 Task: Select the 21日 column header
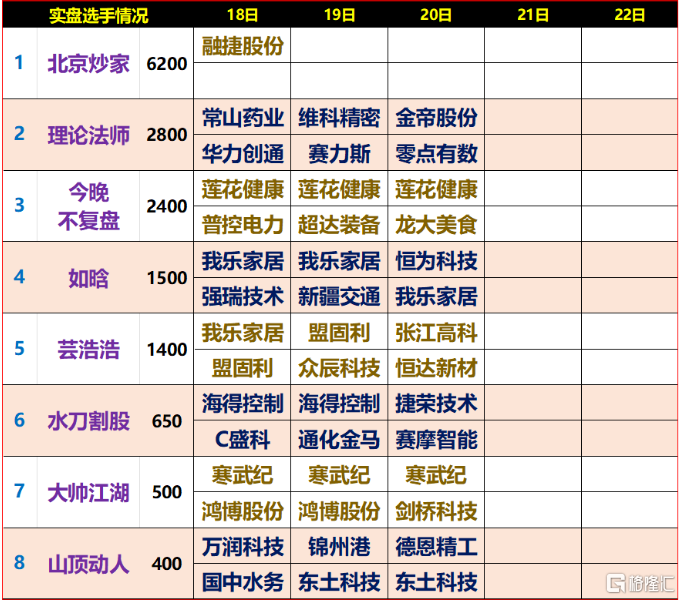[x=533, y=15]
